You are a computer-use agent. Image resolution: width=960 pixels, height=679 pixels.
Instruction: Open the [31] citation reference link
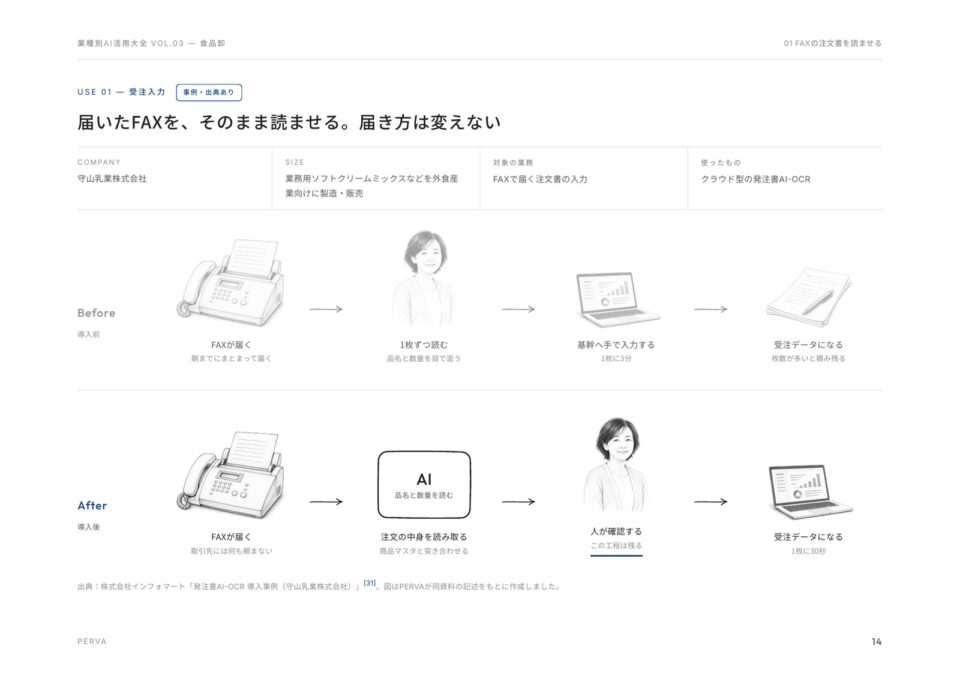click(x=370, y=583)
